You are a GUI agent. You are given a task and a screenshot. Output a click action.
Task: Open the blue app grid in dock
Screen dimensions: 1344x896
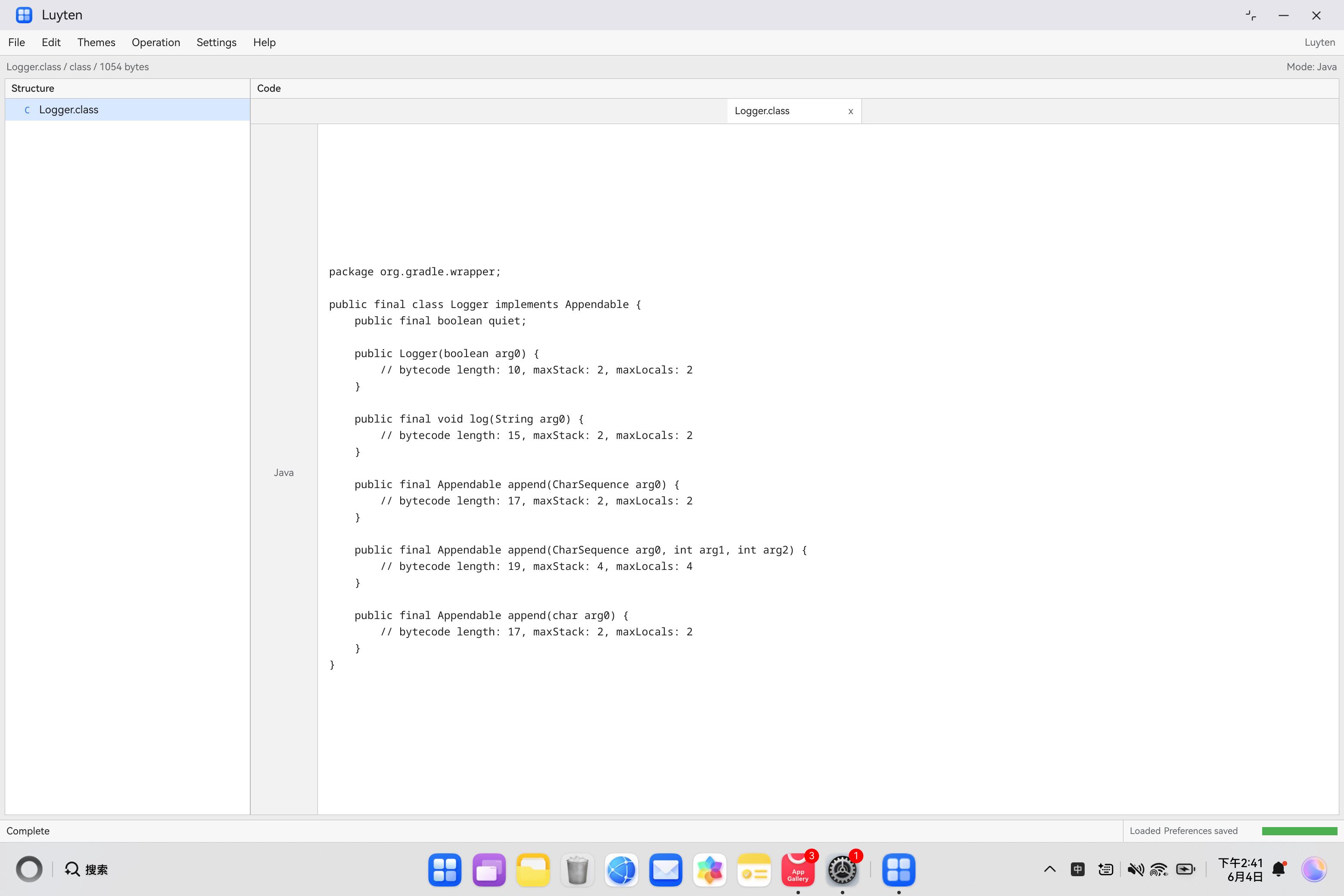point(445,870)
